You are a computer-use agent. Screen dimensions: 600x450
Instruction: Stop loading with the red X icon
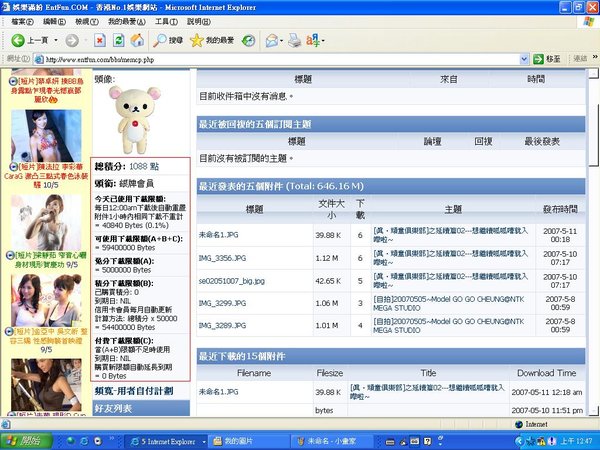pyautogui.click(x=99, y=40)
